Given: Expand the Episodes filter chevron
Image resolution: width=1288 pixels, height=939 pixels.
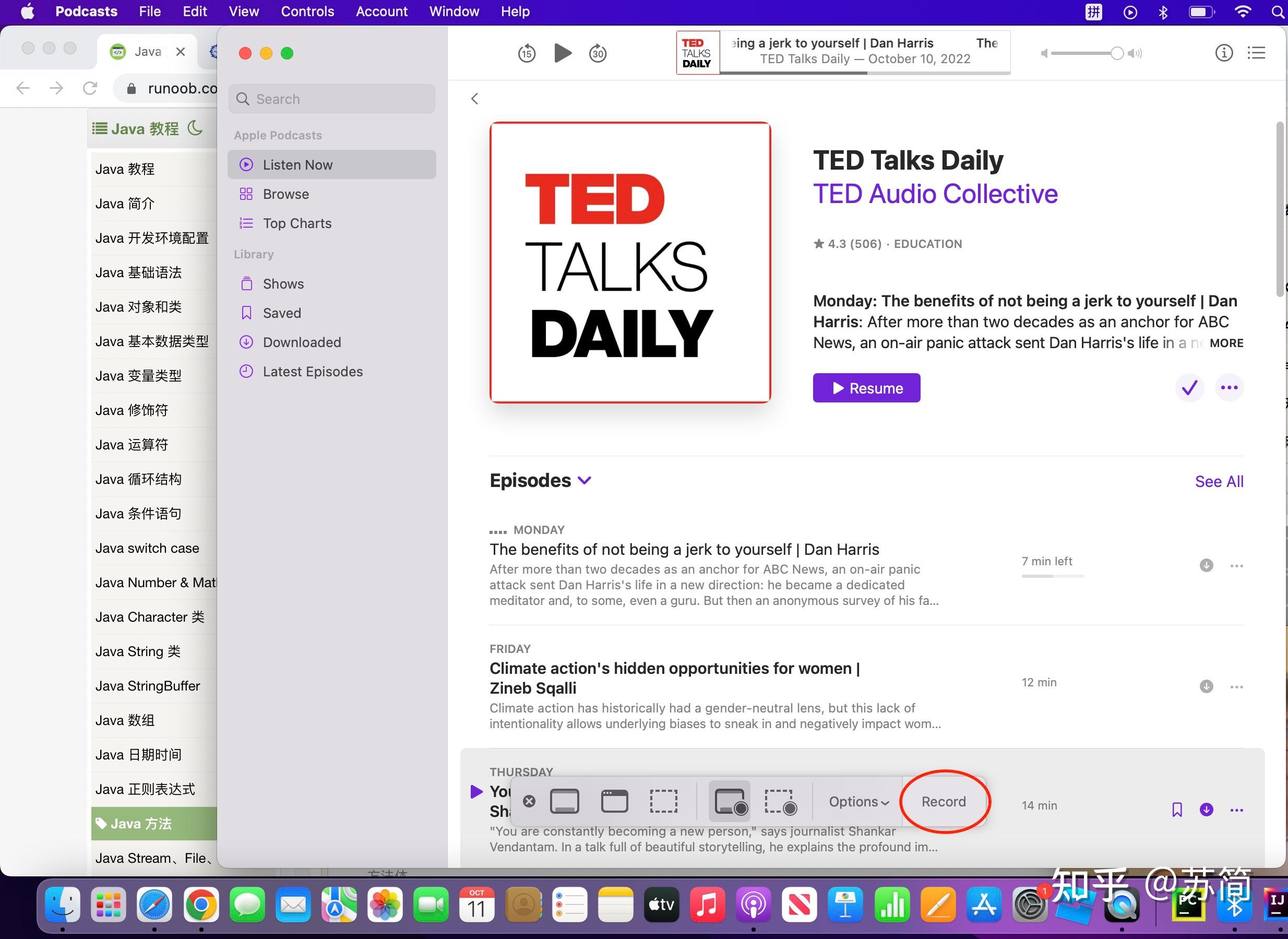Looking at the screenshot, I should coord(585,480).
